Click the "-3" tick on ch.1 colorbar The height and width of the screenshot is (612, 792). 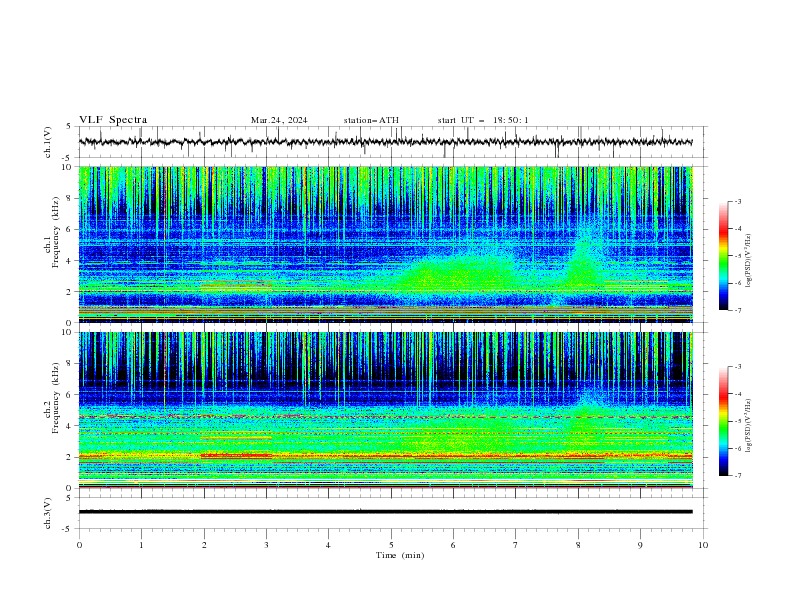coord(737,201)
